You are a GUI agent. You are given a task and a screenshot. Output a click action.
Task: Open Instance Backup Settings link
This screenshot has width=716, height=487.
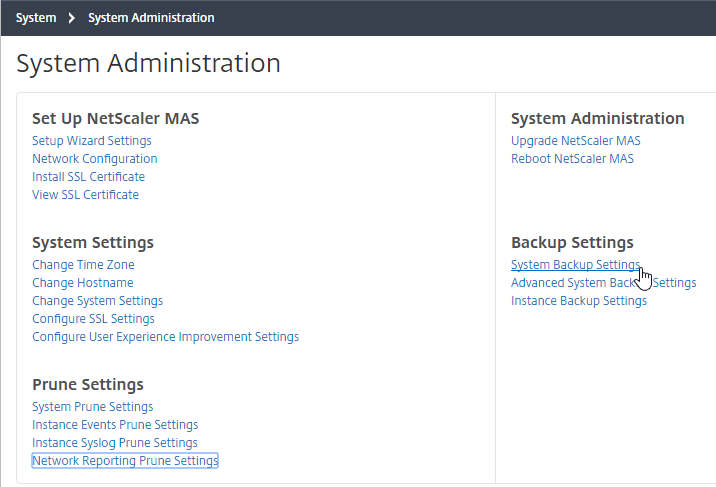click(579, 301)
